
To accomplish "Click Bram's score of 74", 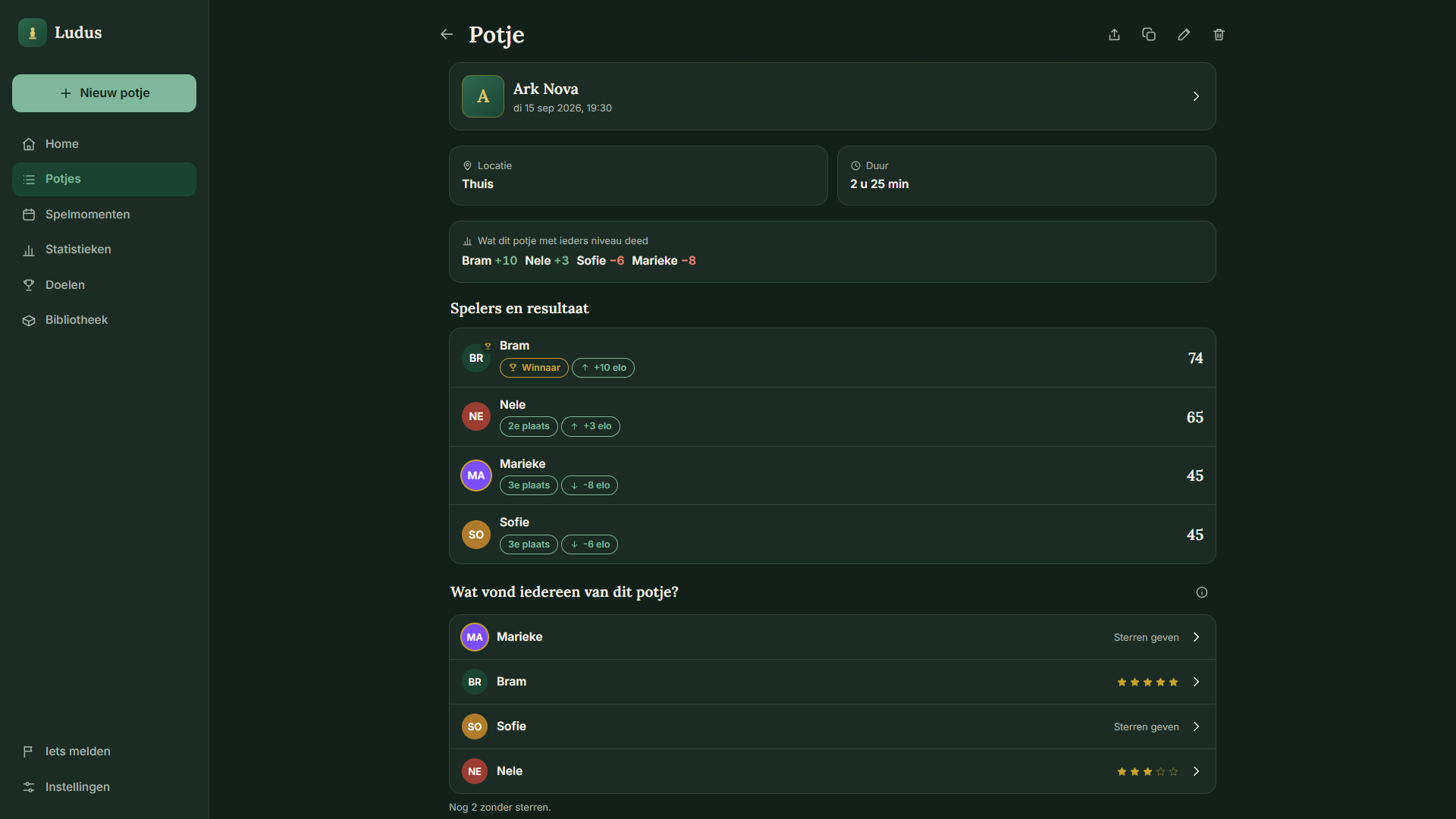I will 1195,358.
